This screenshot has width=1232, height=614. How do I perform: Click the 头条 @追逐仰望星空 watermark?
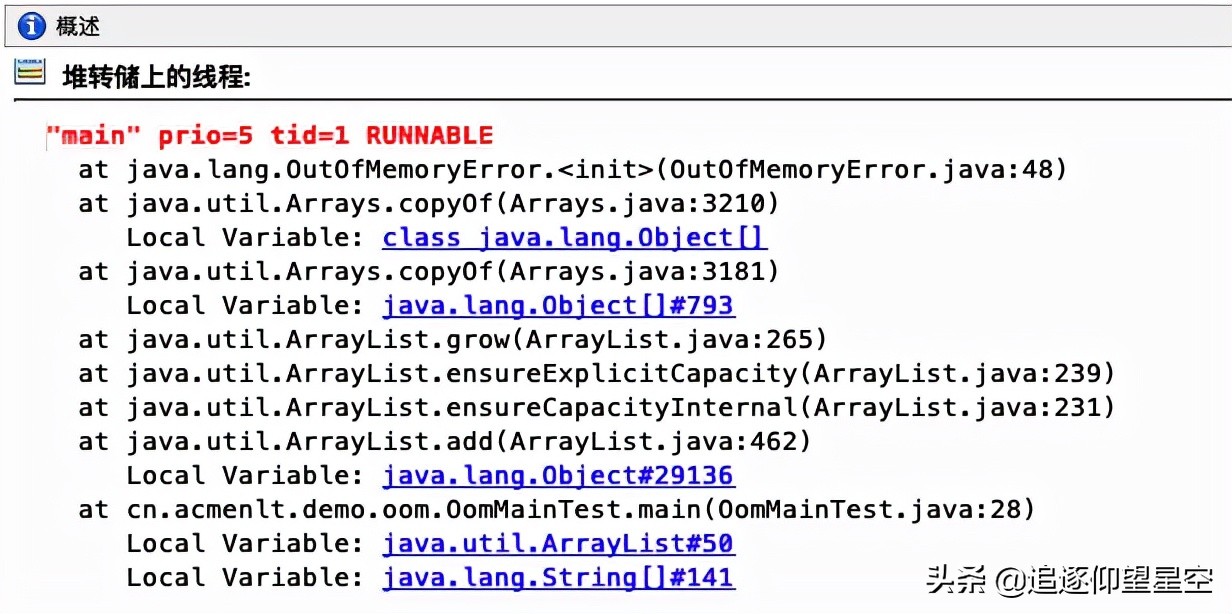1070,579
